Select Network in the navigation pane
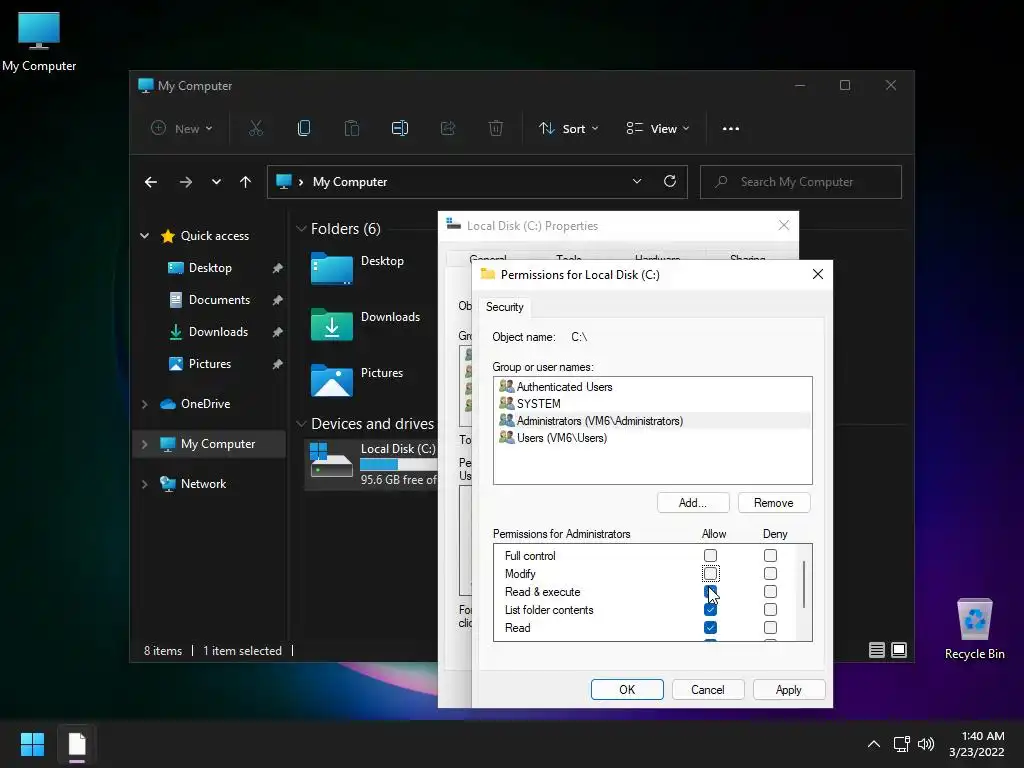The height and width of the screenshot is (768, 1024). coord(203,484)
